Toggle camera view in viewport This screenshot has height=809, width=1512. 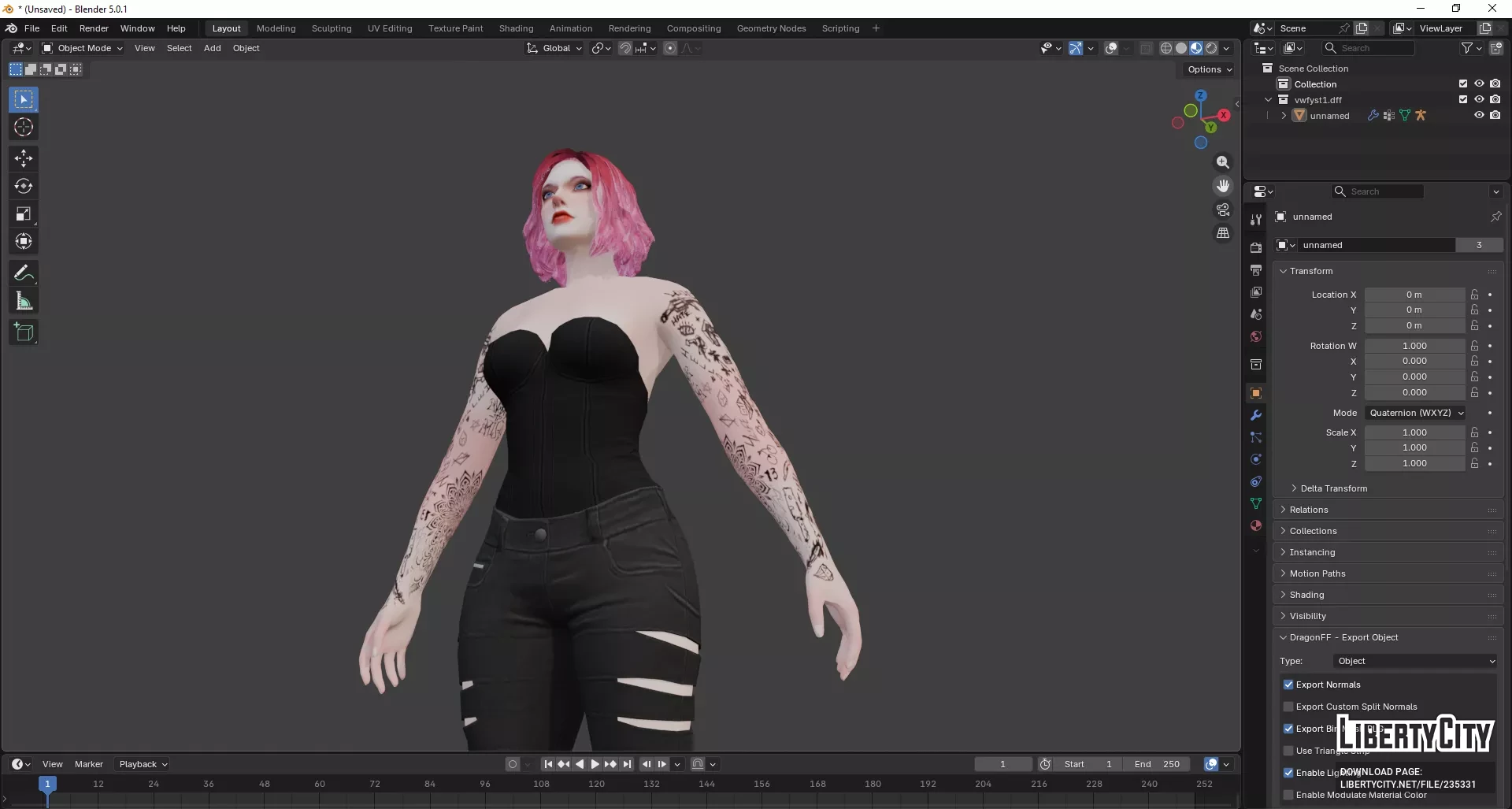[1222, 210]
